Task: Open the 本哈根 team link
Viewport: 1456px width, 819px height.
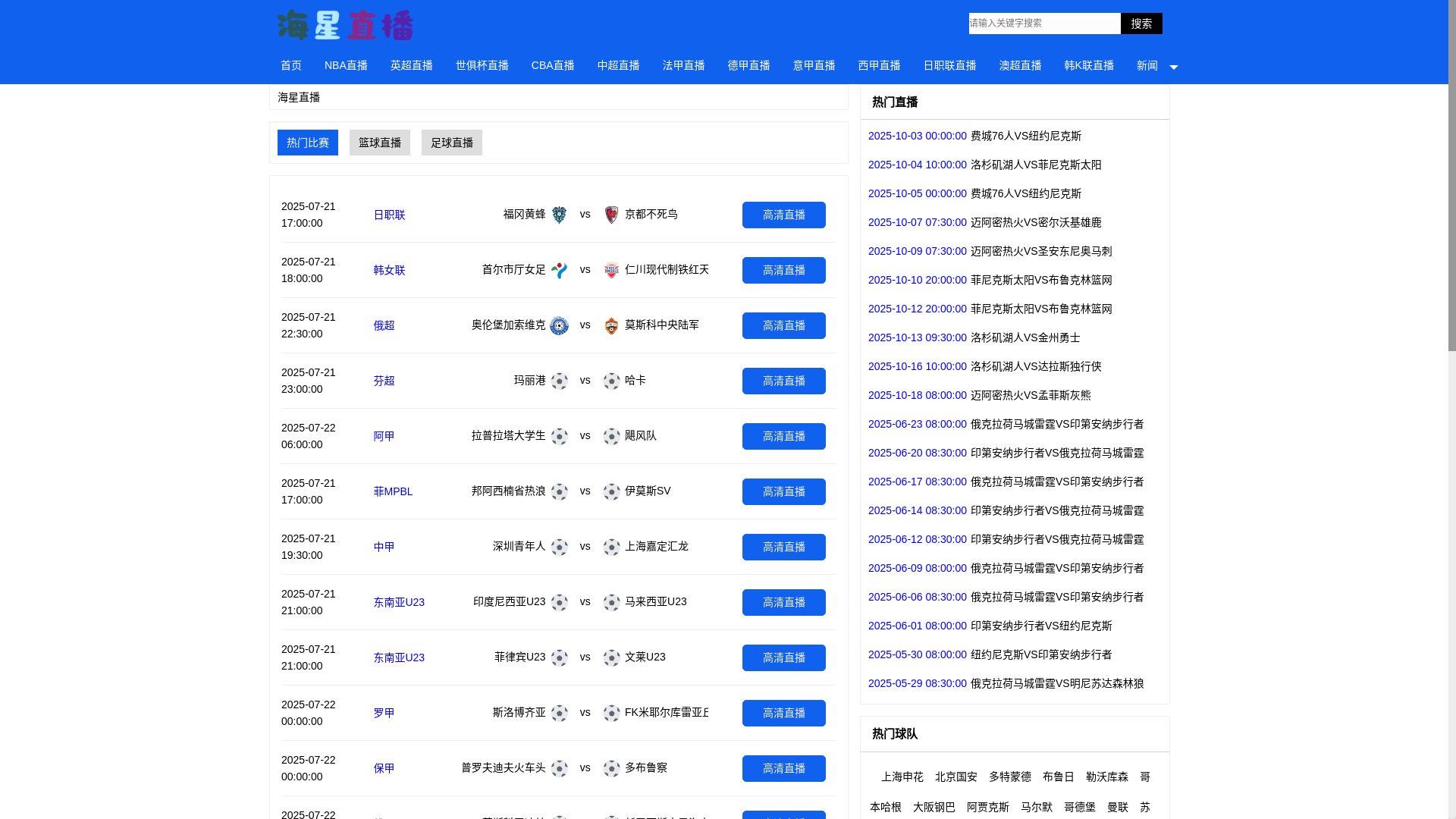Action: [886, 807]
